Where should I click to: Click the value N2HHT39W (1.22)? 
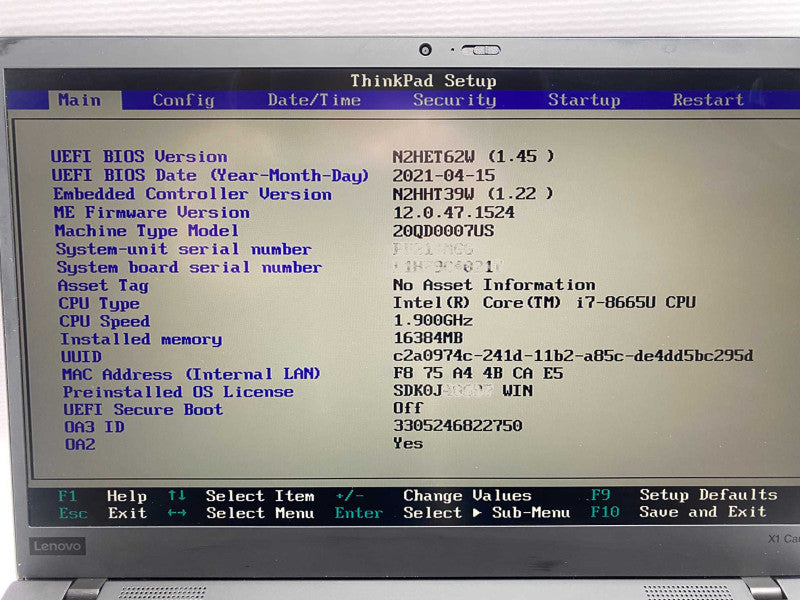point(472,194)
